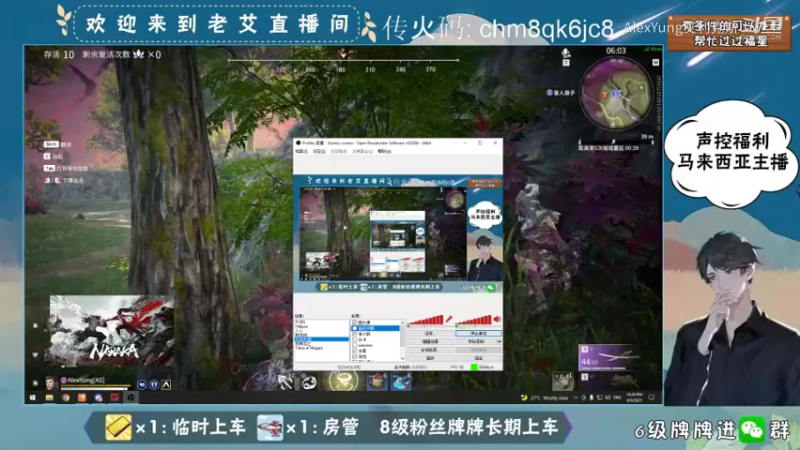This screenshot has height=450, width=800.
Task: Click the Tab key hint icon
Action: (x=49, y=168)
